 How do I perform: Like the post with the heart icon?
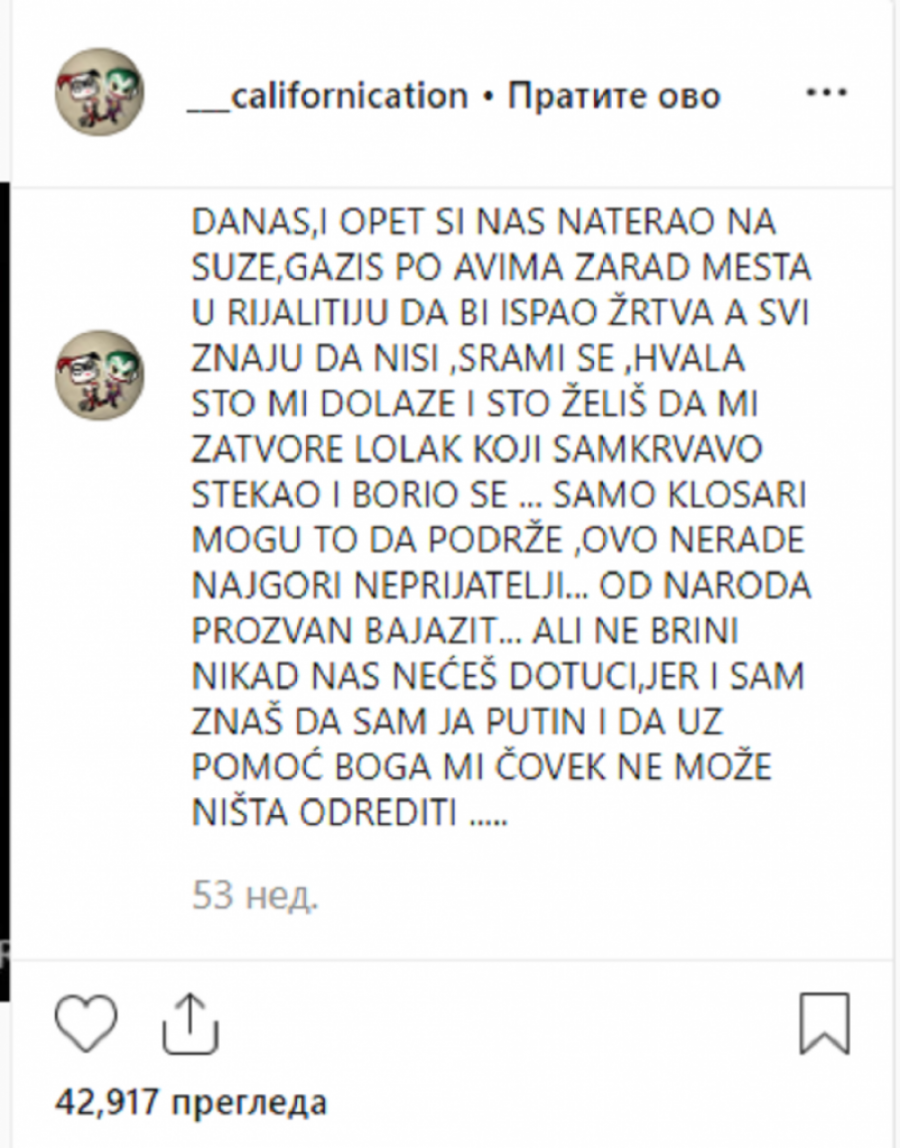point(86,1022)
